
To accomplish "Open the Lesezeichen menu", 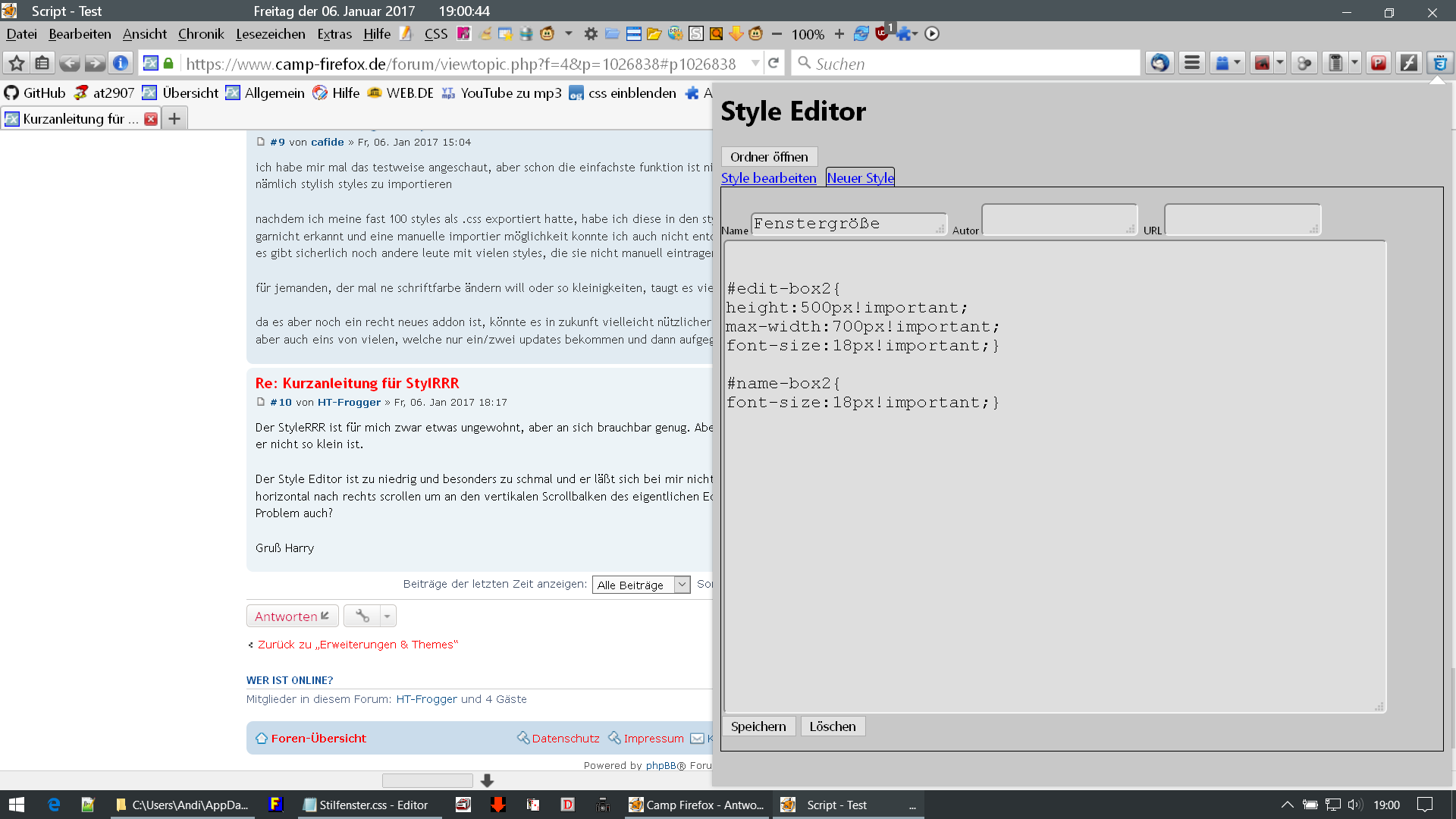I will tap(270, 34).
